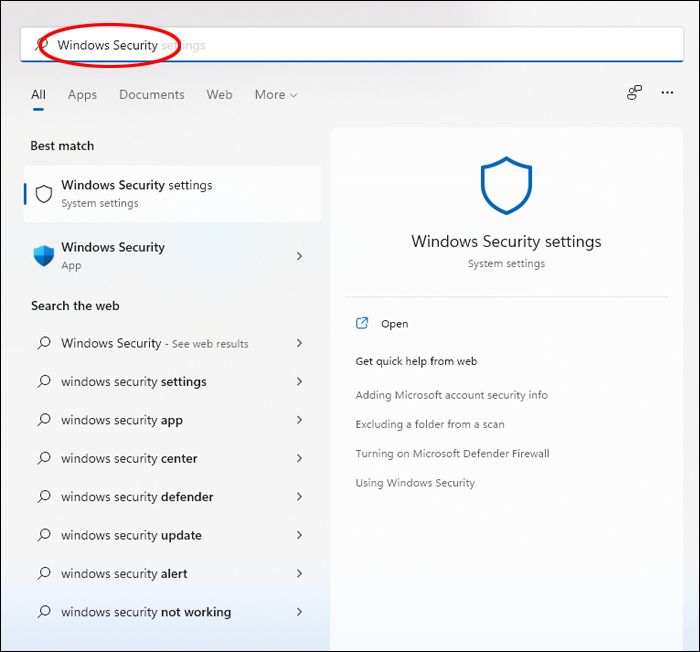Expand chevron for 'windows security not working'

[x=299, y=612]
